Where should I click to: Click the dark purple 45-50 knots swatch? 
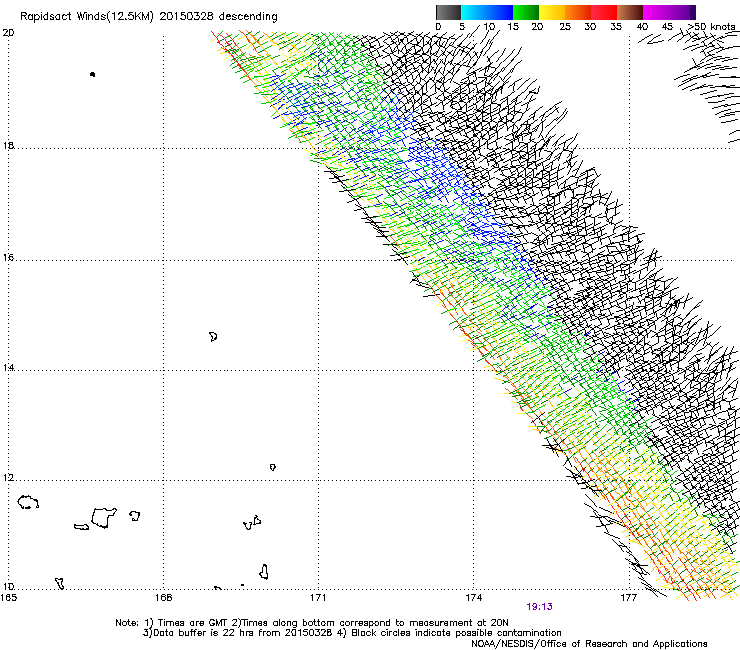point(682,12)
